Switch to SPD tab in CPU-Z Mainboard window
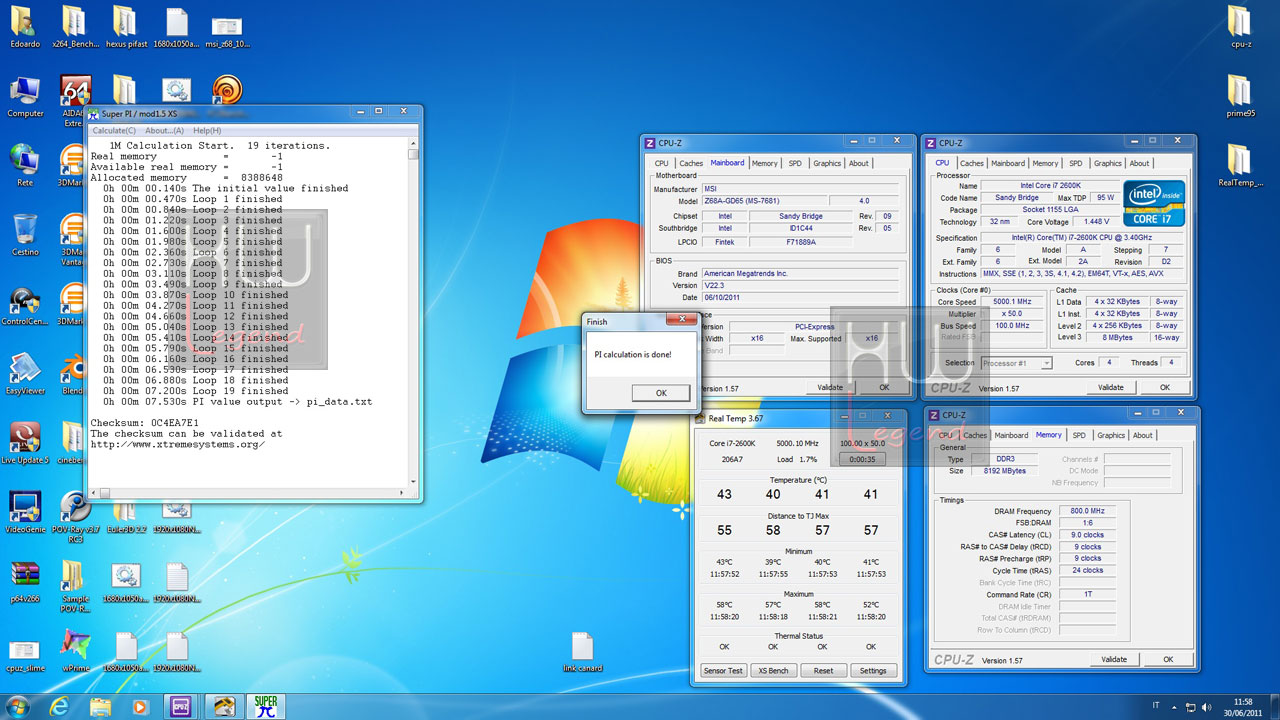1280x720 pixels. pyautogui.click(x=795, y=163)
